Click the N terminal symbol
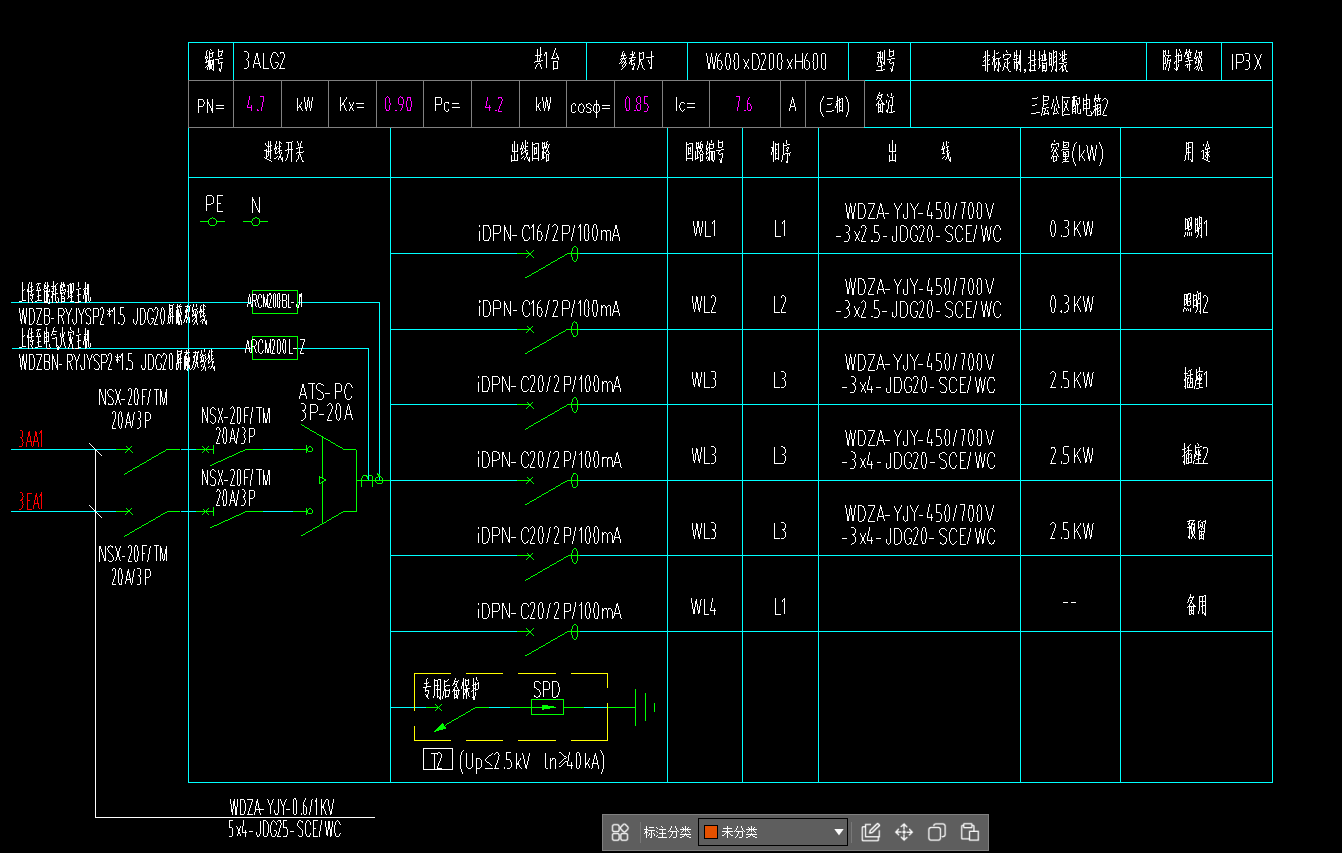Screen dimensions: 1342x853 click(x=255, y=221)
